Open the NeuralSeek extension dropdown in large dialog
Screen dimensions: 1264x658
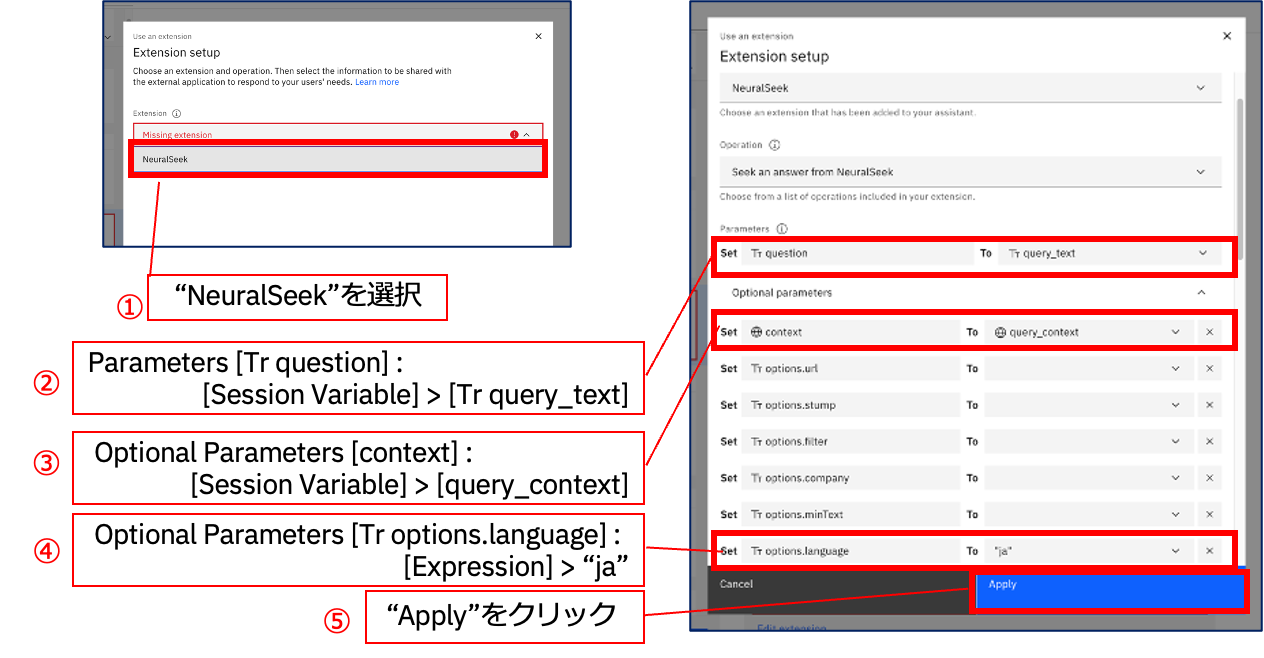pos(970,88)
